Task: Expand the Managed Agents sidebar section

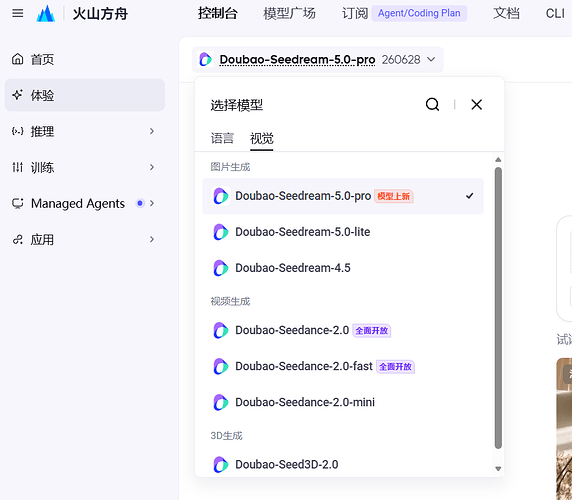Action: coord(152,203)
